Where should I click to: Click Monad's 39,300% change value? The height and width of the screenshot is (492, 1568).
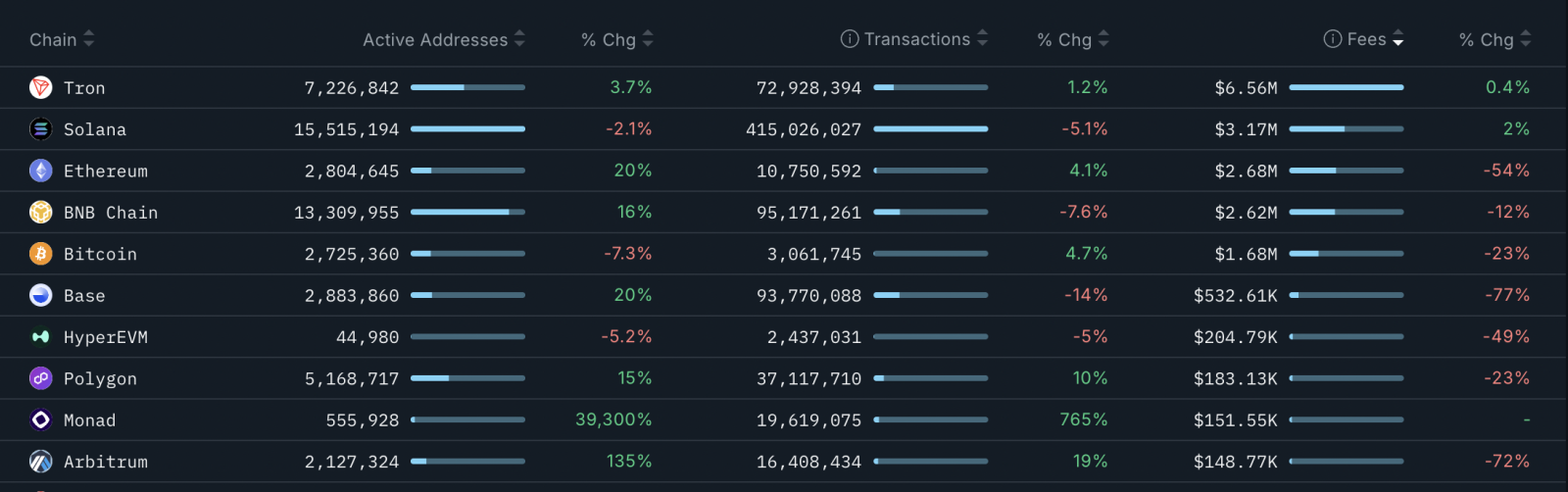613,419
